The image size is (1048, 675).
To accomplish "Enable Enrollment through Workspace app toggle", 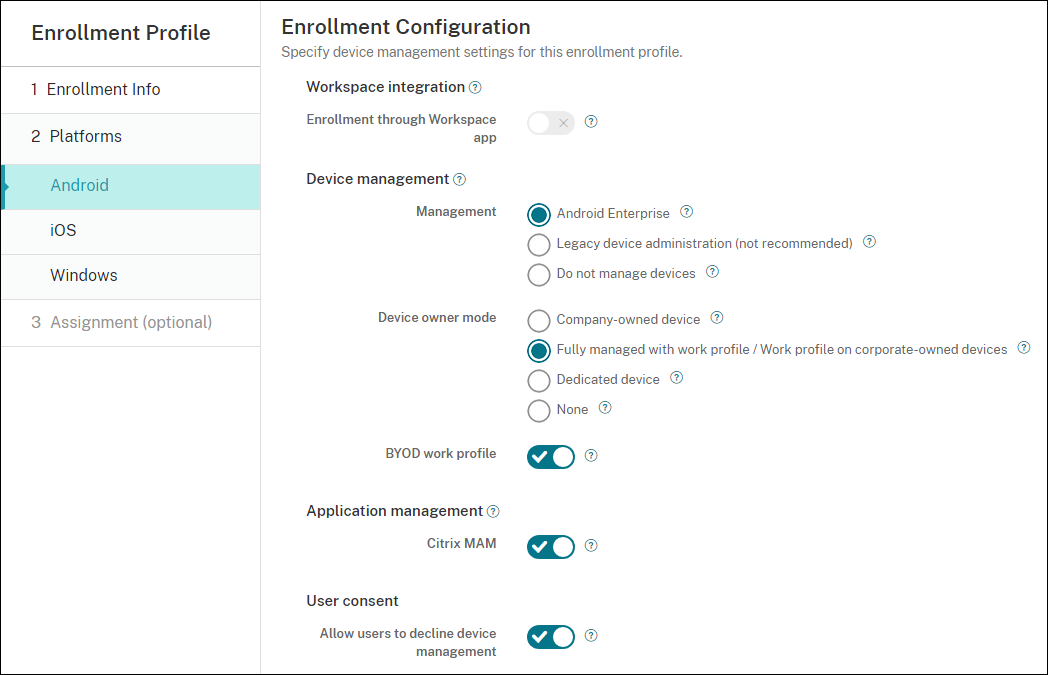I will pos(551,123).
